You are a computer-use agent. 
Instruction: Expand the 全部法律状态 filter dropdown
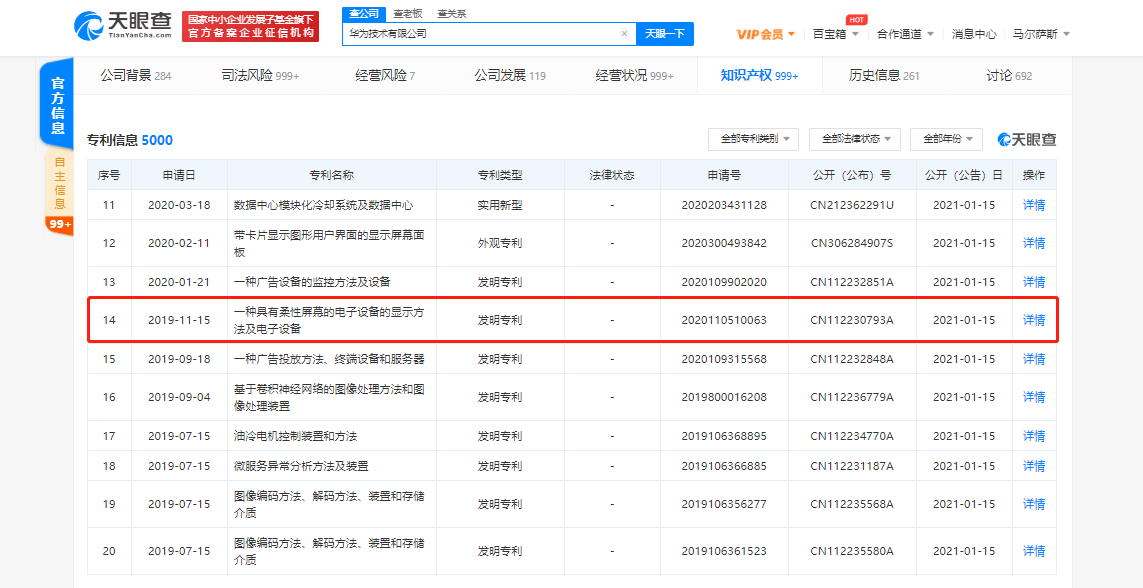pos(854,139)
